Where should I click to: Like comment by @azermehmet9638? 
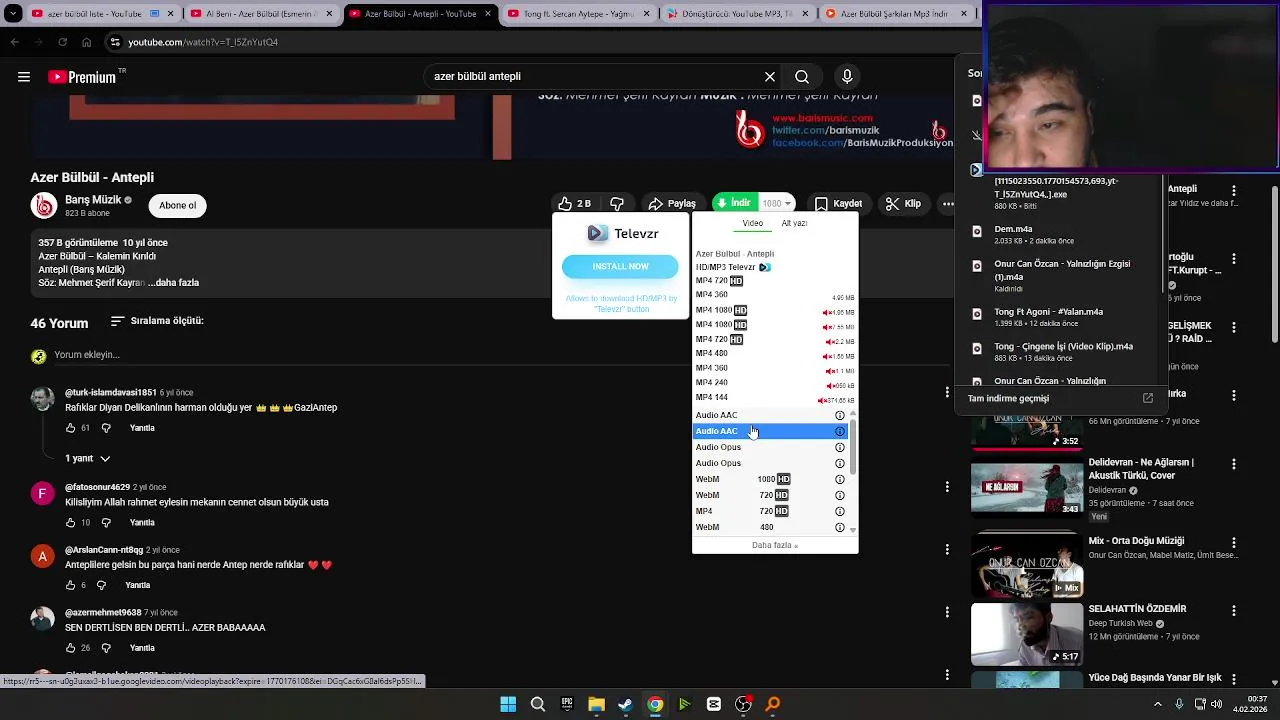(70, 648)
